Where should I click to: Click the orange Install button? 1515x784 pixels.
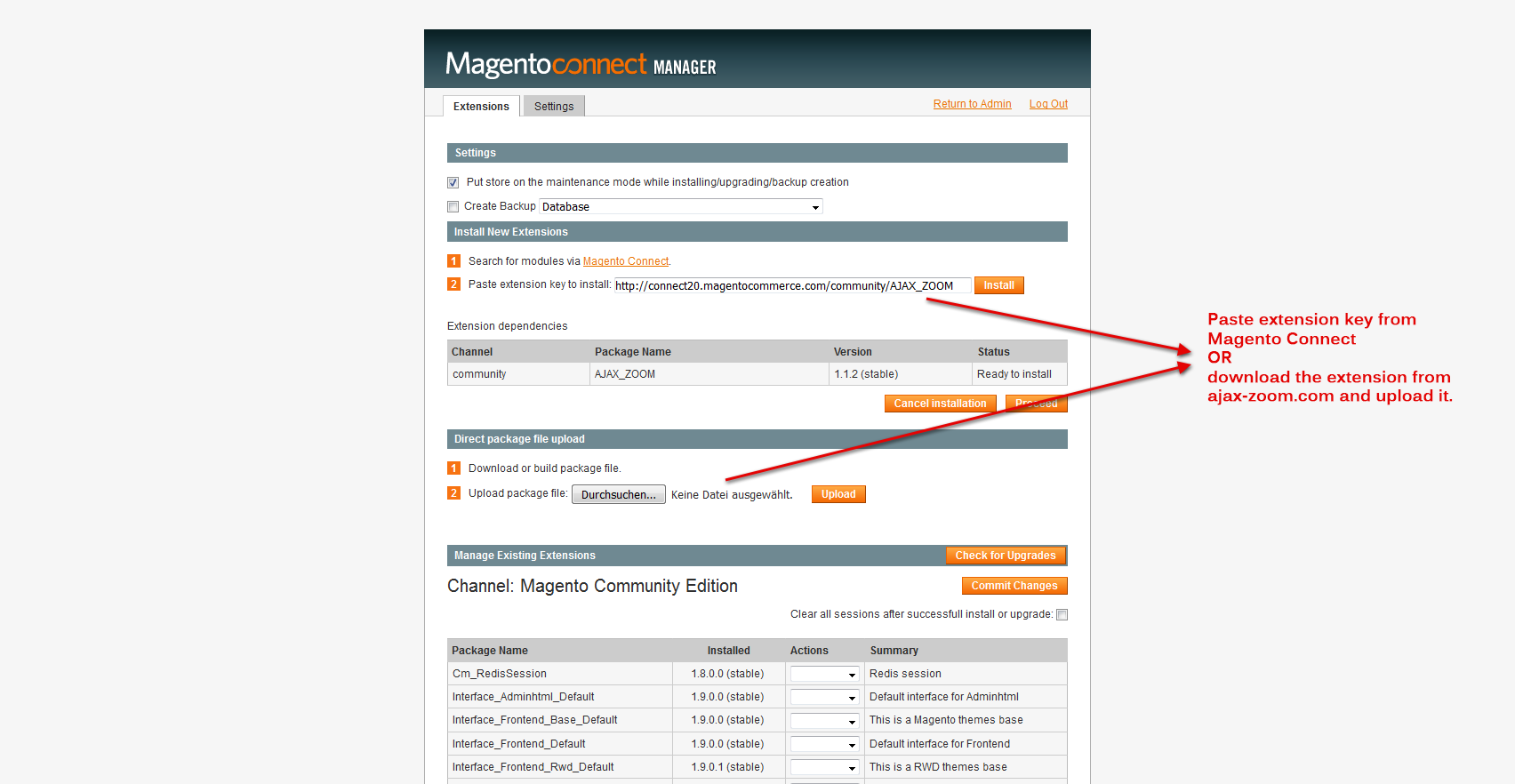point(998,285)
